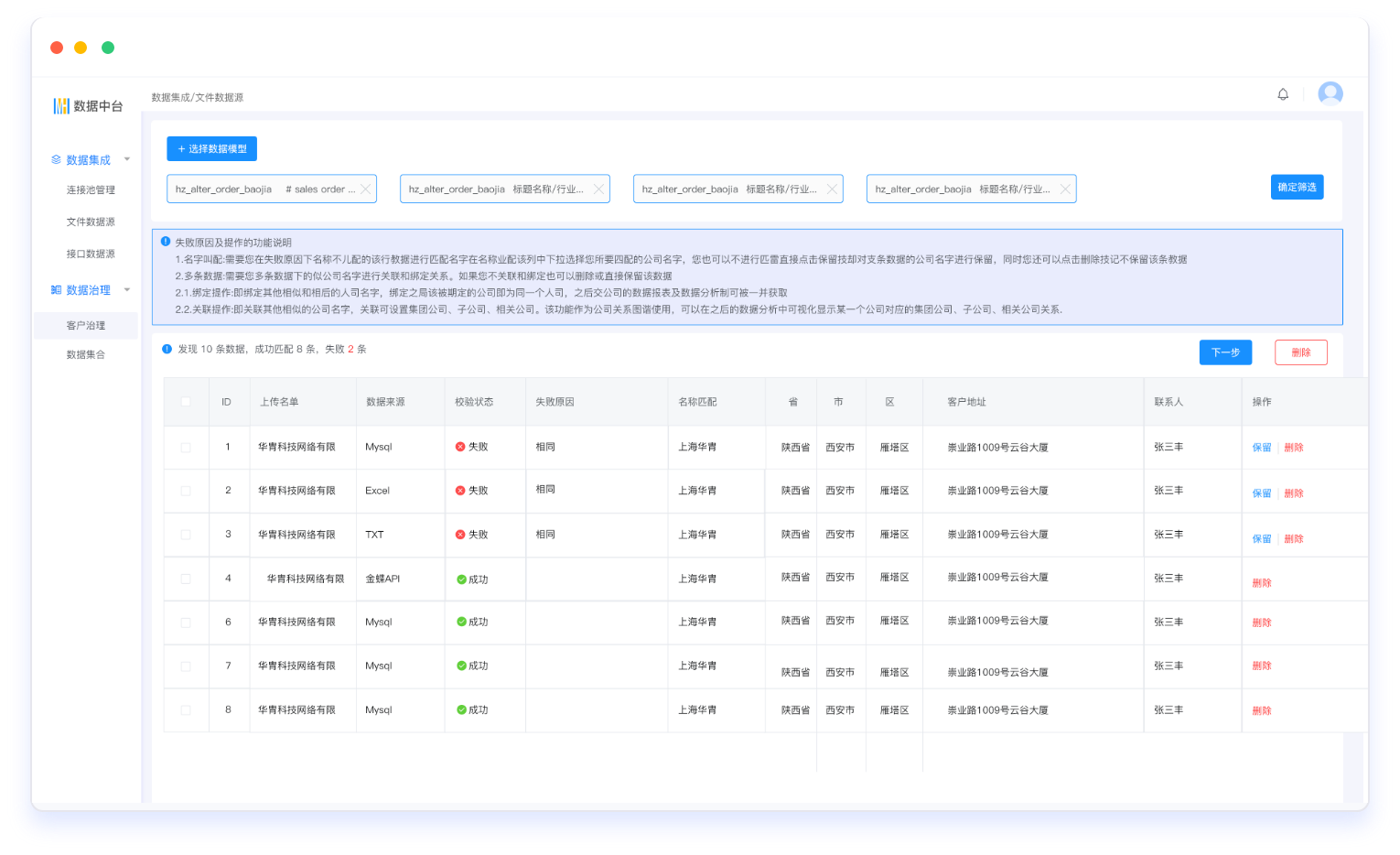
Task: Click the 选择数据模型 button
Action: coord(211,148)
